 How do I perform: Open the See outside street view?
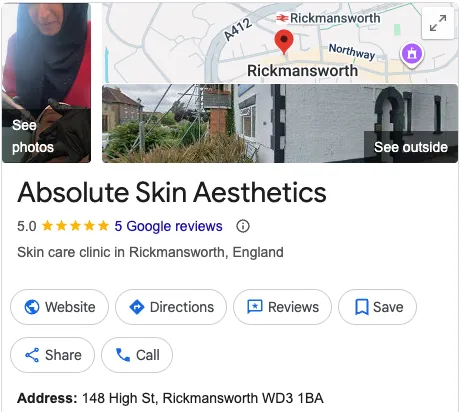click(280, 123)
